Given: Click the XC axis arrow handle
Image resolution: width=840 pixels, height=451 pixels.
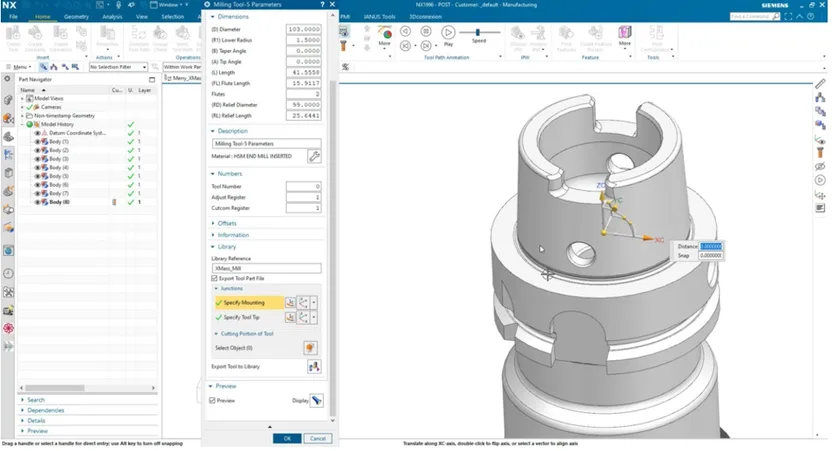Looking at the screenshot, I should [x=648, y=238].
